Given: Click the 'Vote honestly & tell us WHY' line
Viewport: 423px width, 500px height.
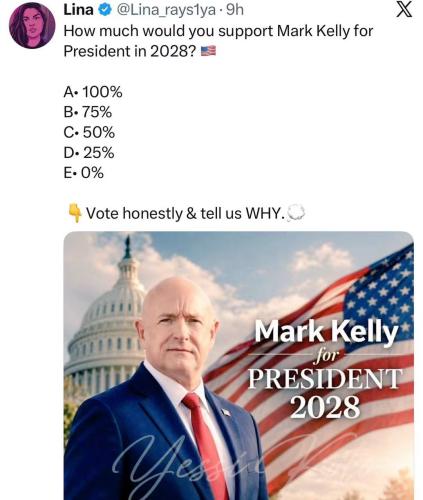Looking at the screenshot, I should pyautogui.click(x=185, y=213).
